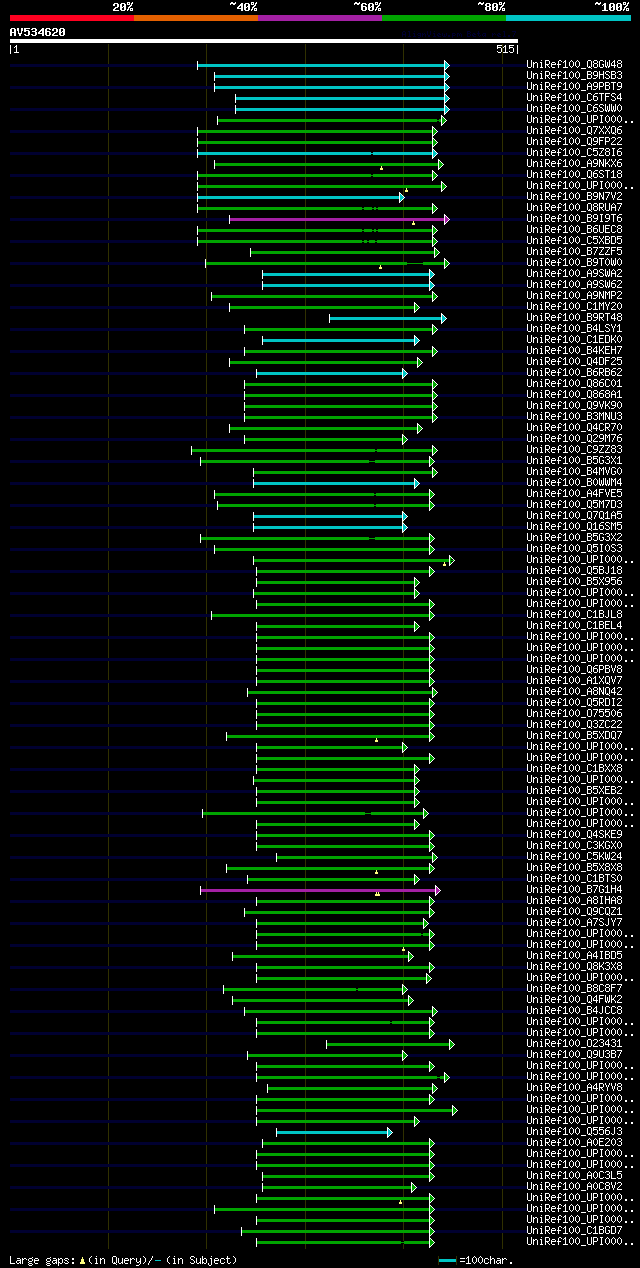
Task: Select the UniRef100_Q7Q1A5 label
Action: tap(575, 515)
